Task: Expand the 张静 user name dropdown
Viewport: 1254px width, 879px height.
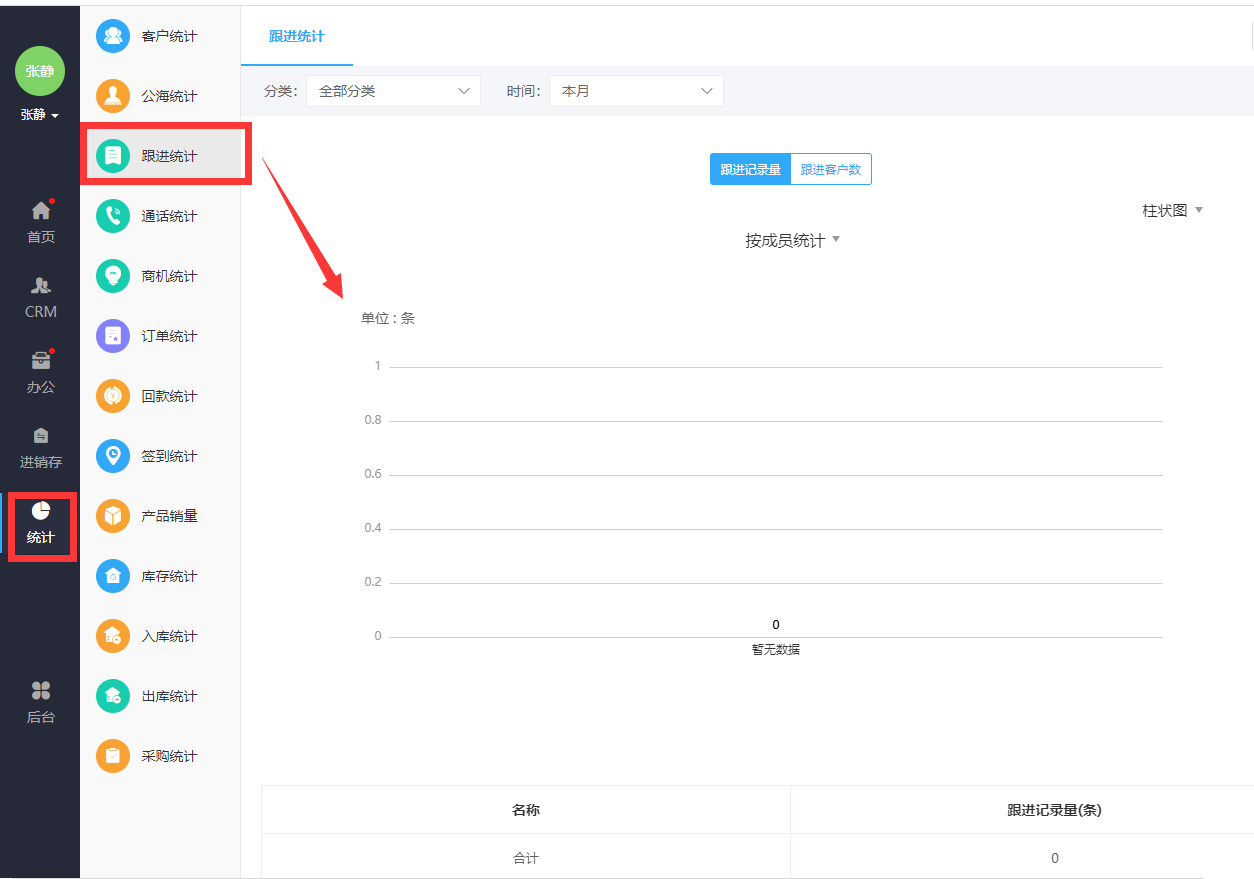Action: [40, 115]
